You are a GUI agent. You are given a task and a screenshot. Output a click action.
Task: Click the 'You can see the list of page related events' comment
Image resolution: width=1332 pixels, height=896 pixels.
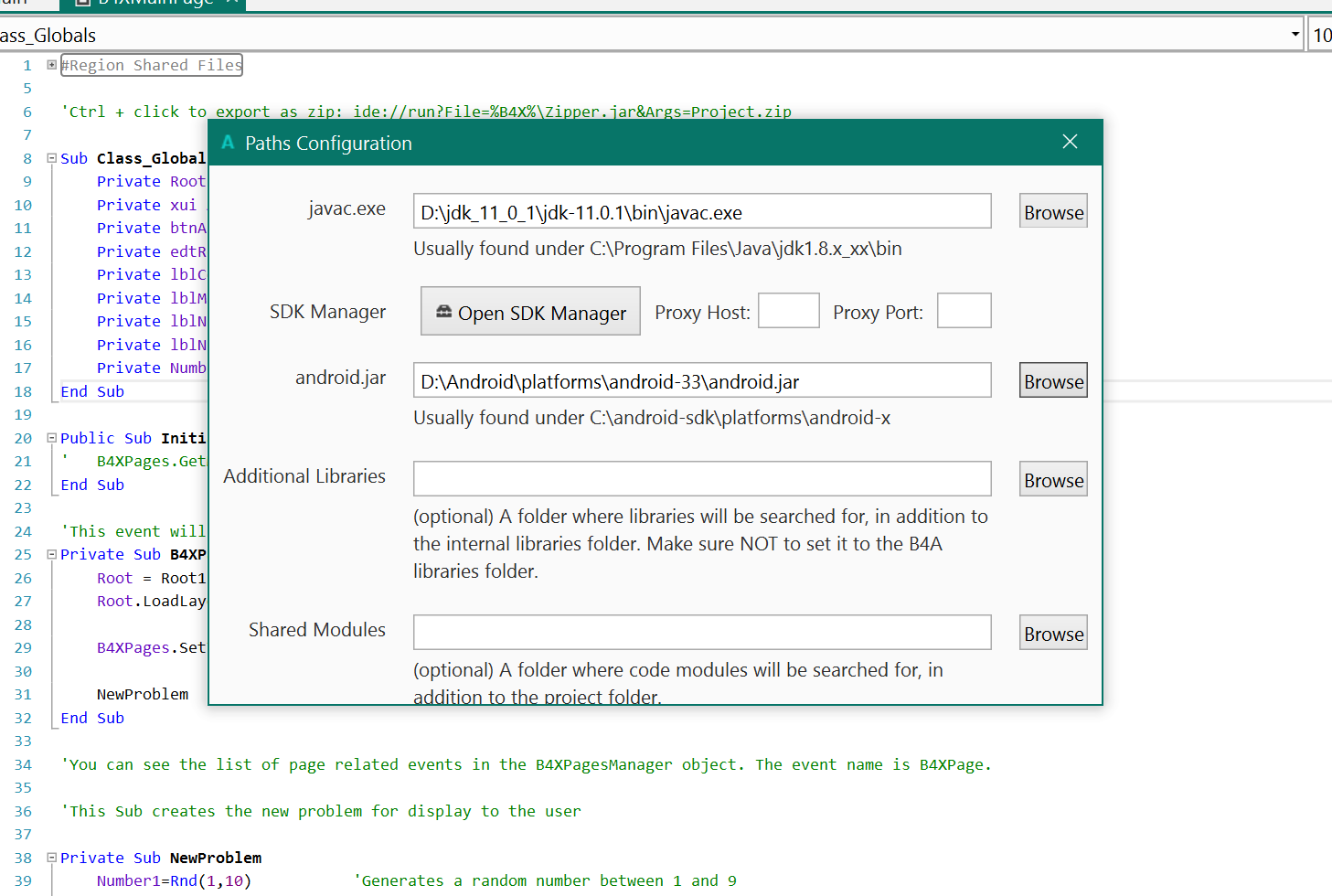(527, 764)
